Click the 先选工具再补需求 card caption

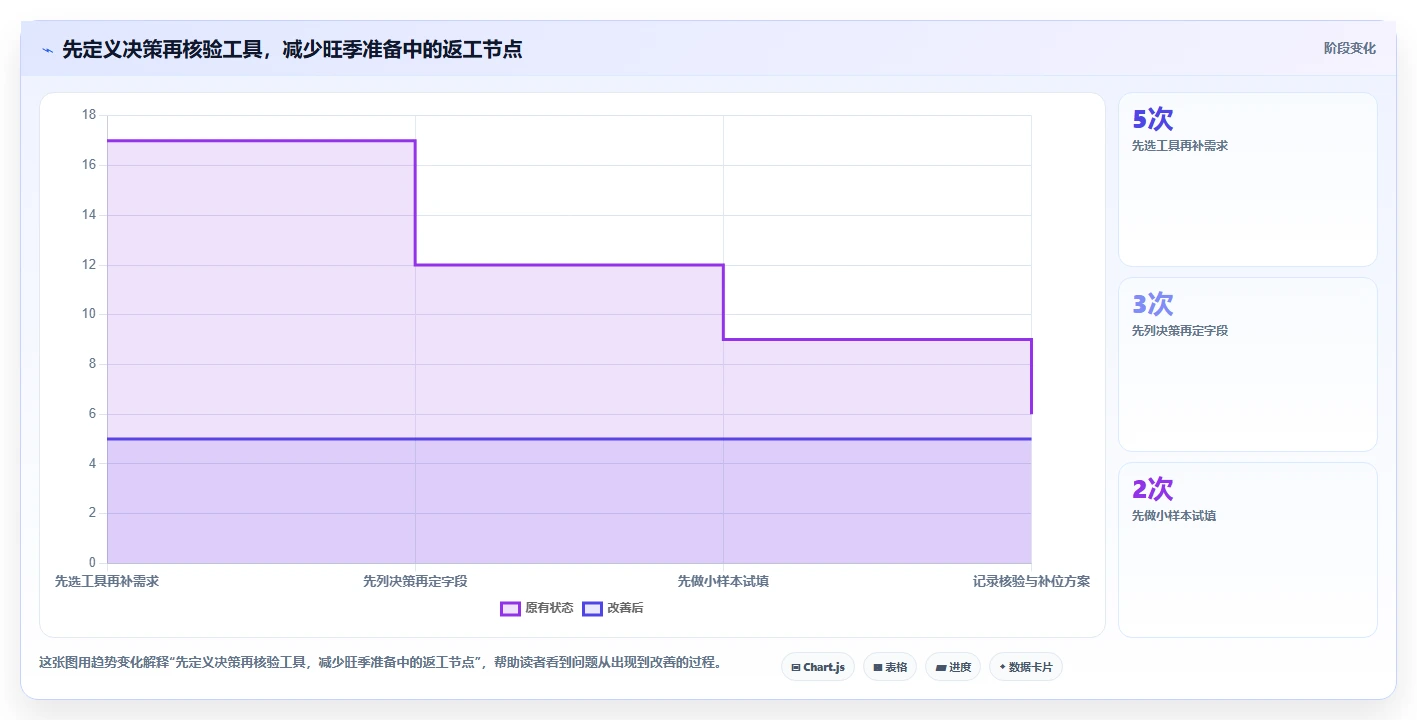click(x=1179, y=146)
